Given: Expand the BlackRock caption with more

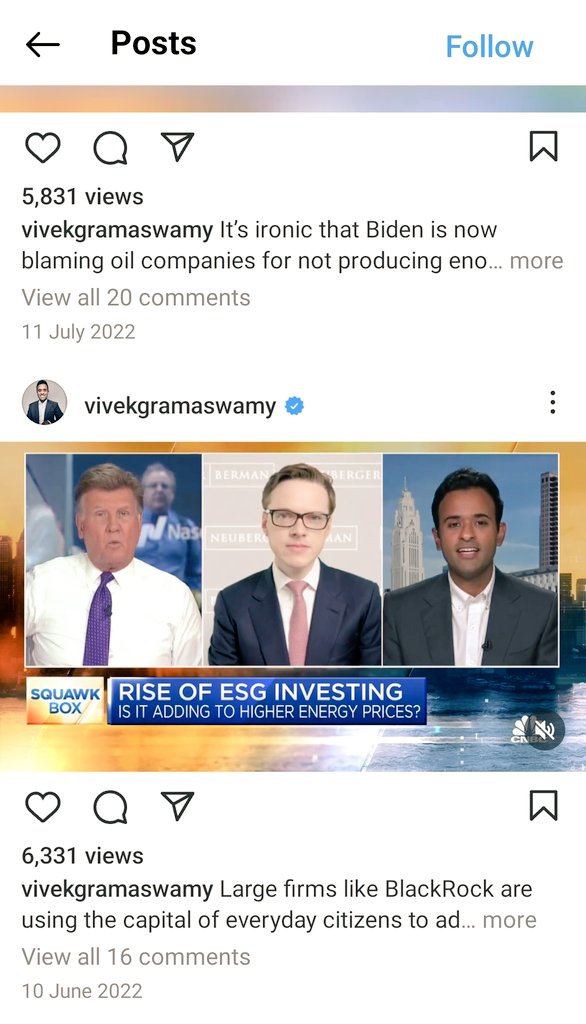Looking at the screenshot, I should [x=510, y=920].
